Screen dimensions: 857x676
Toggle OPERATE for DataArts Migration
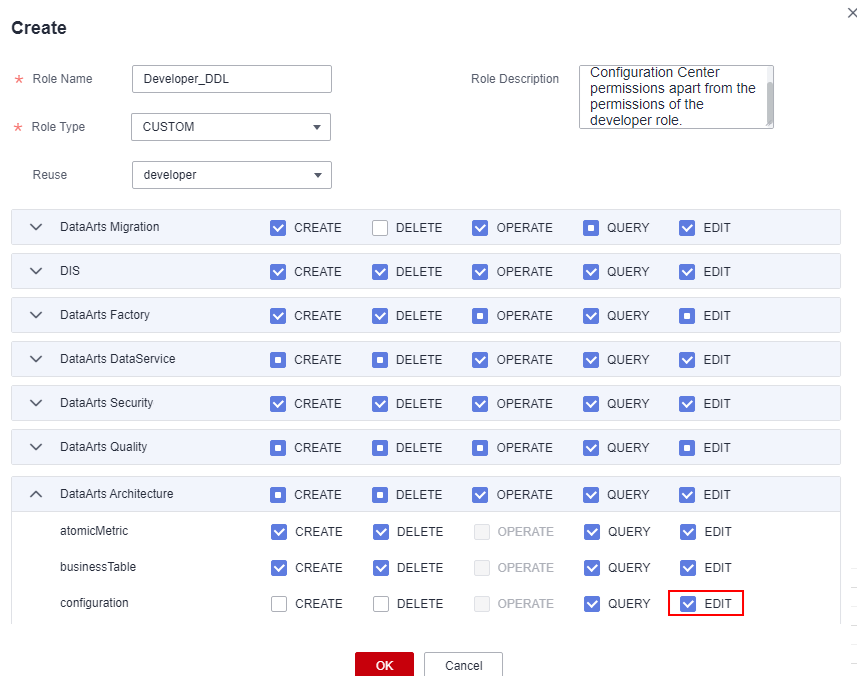(480, 228)
